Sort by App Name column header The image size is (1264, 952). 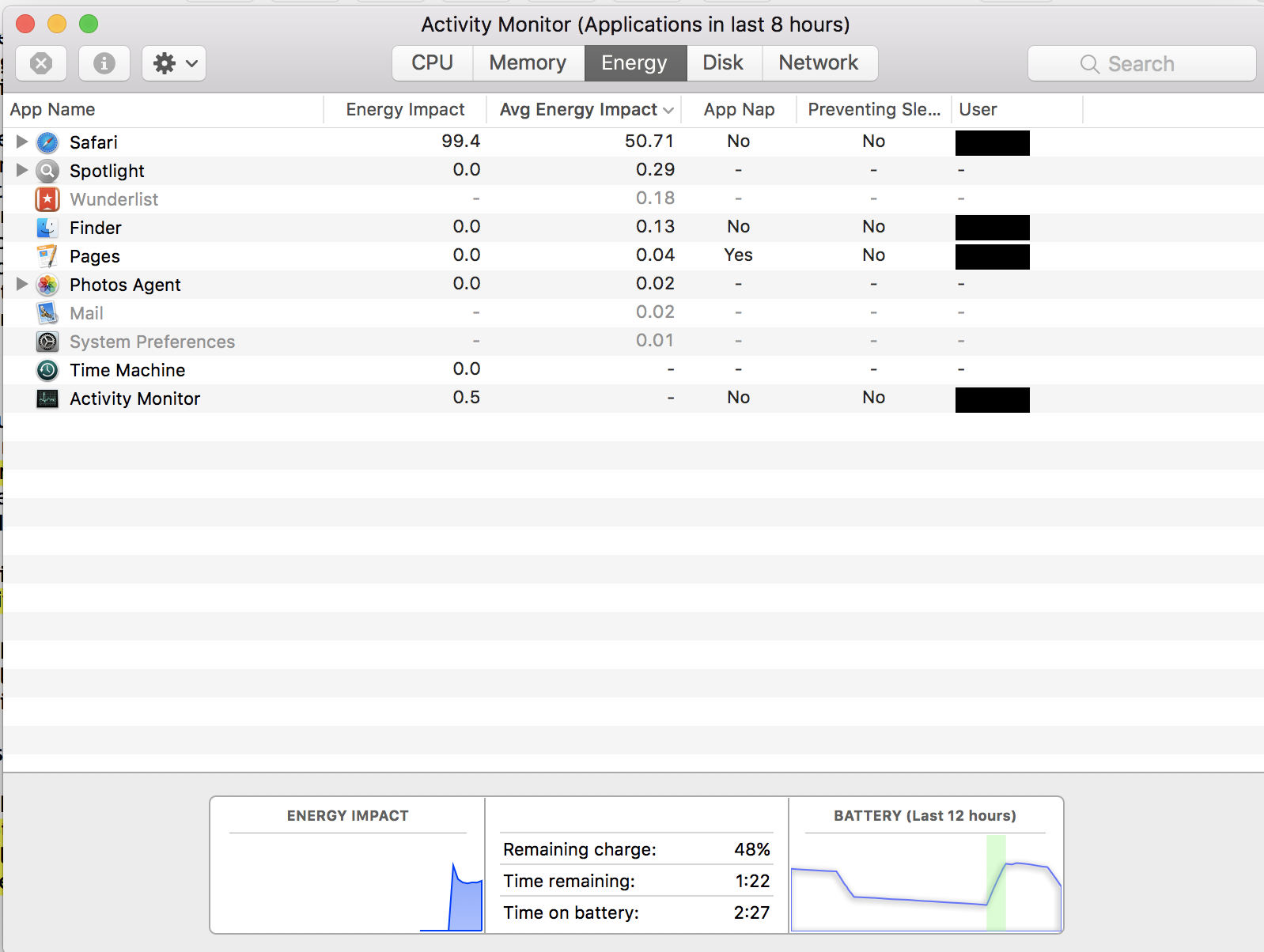pos(163,110)
